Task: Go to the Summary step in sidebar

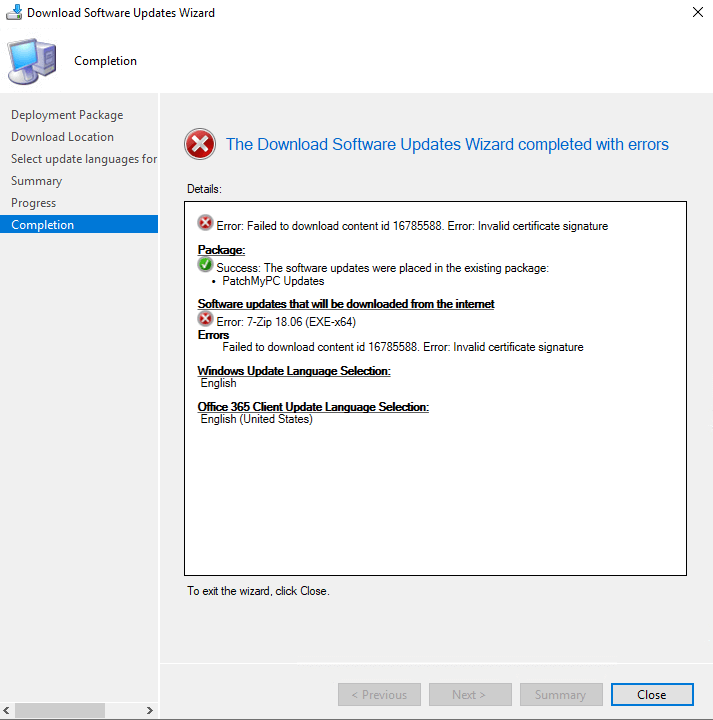Action: pos(36,181)
